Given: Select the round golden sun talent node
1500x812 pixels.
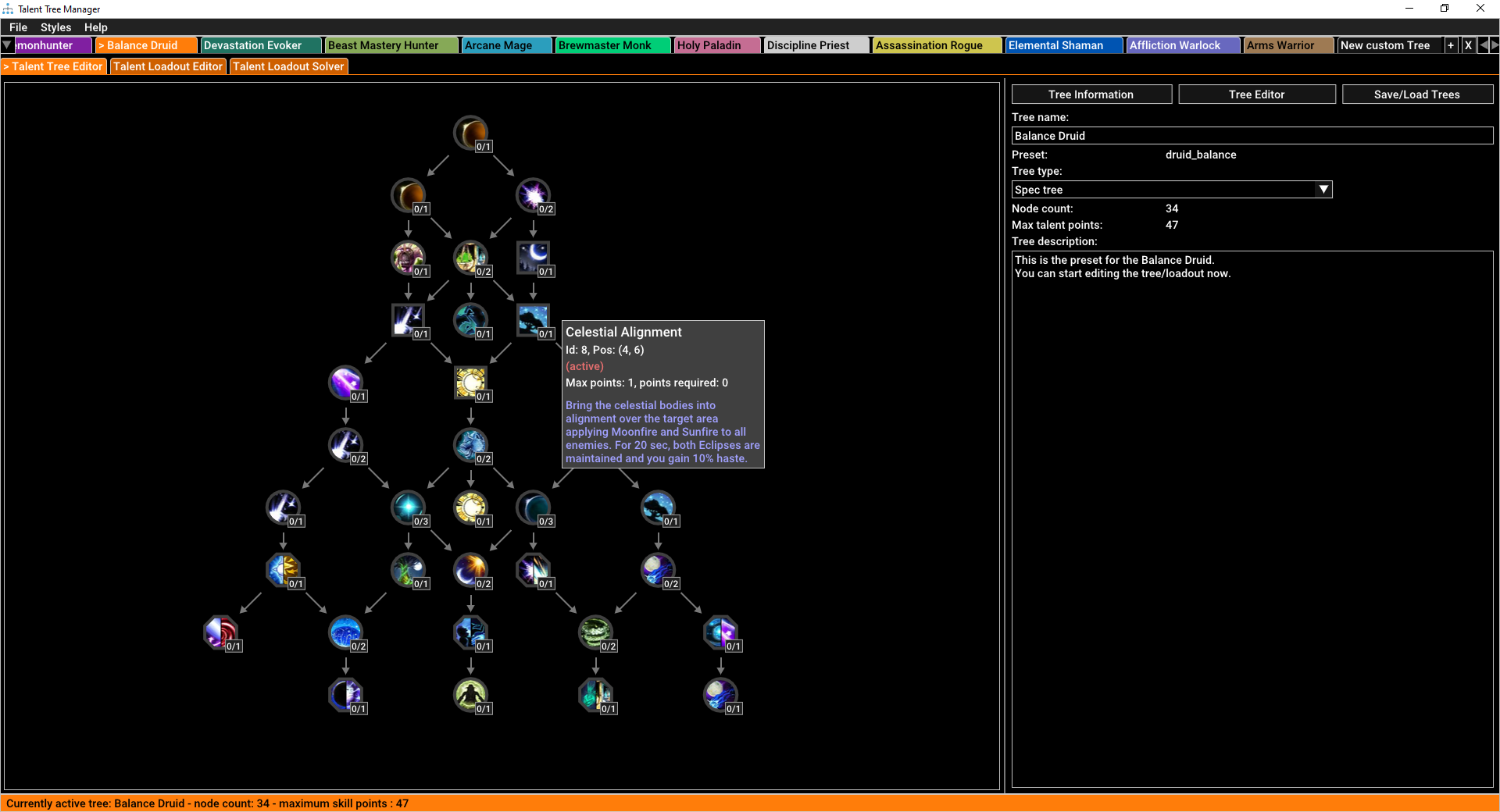Looking at the screenshot, I should 471,507.
